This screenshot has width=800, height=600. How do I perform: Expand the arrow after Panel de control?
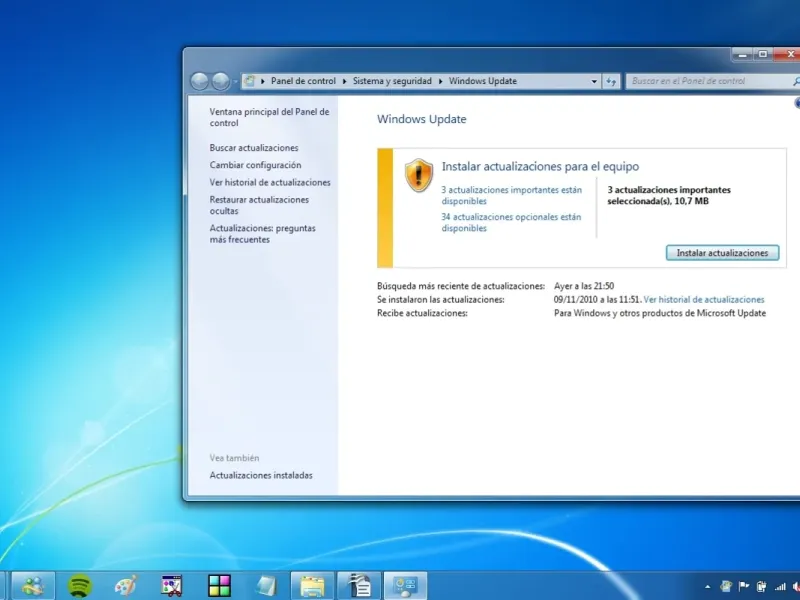coord(344,81)
